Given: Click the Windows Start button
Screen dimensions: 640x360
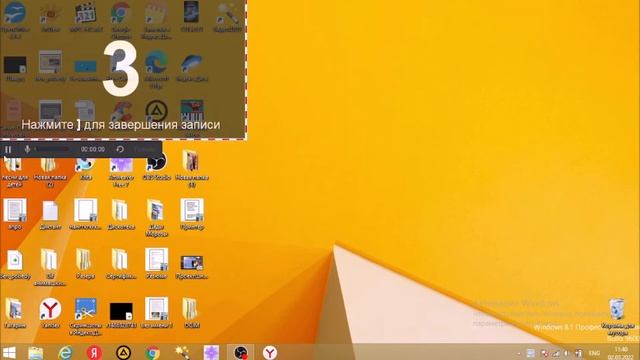Looking at the screenshot, I should tap(9, 353).
